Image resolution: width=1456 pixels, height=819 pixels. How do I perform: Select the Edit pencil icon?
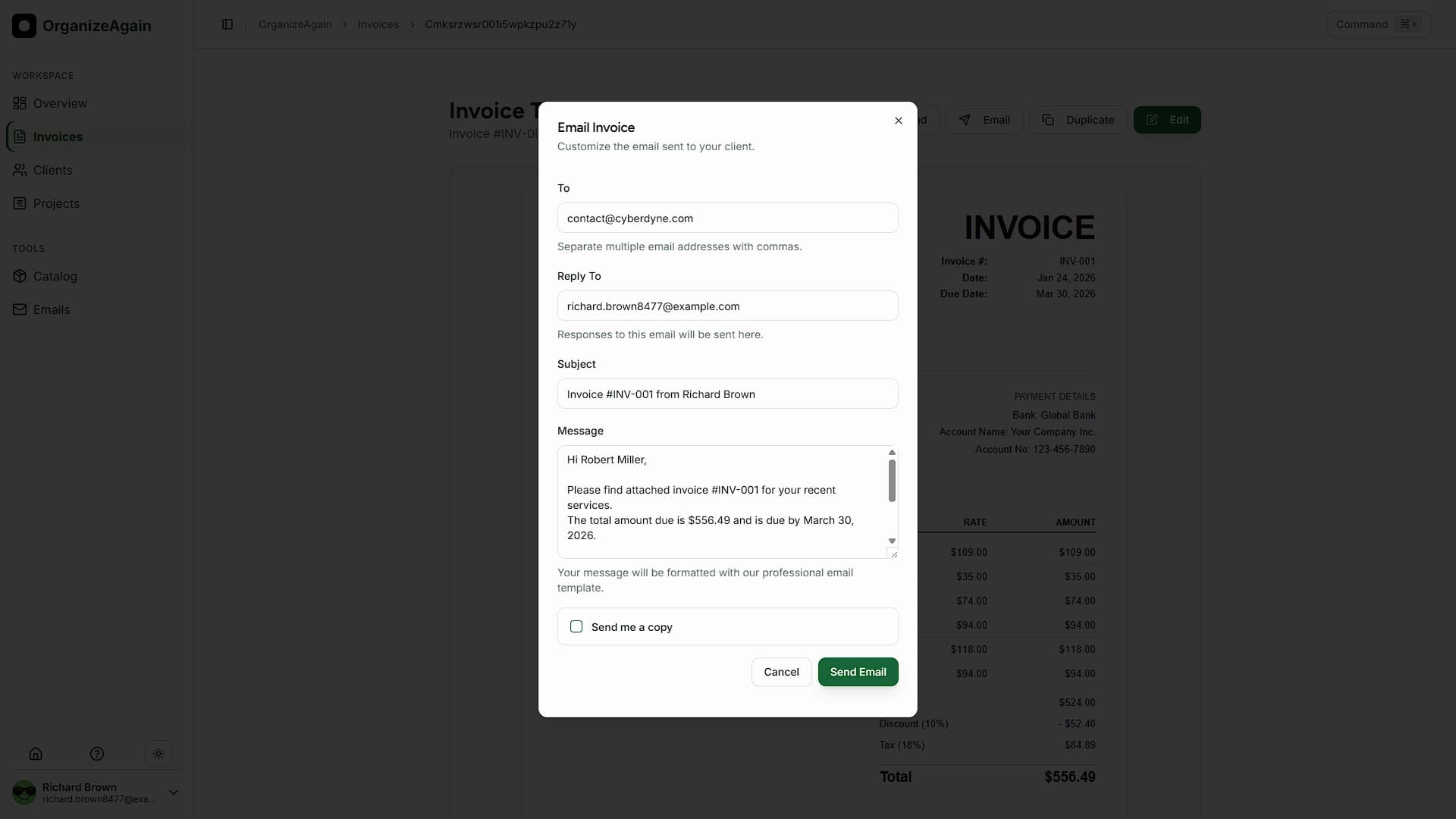(1152, 120)
